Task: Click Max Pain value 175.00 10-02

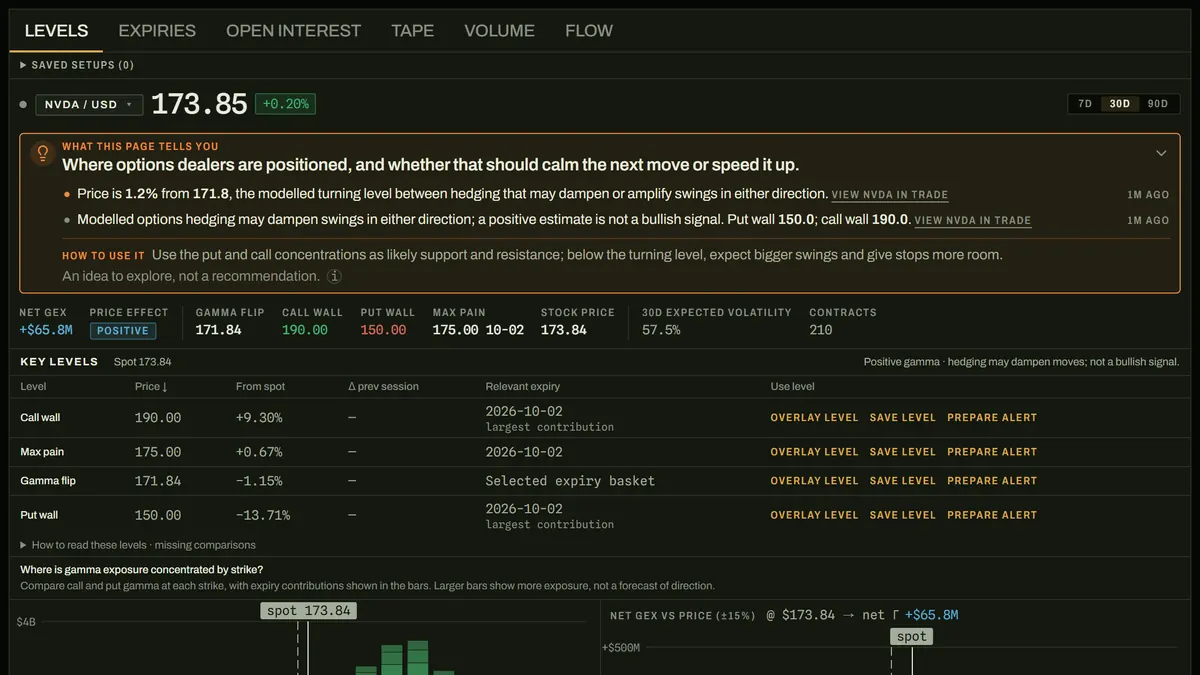Action: 478,330
